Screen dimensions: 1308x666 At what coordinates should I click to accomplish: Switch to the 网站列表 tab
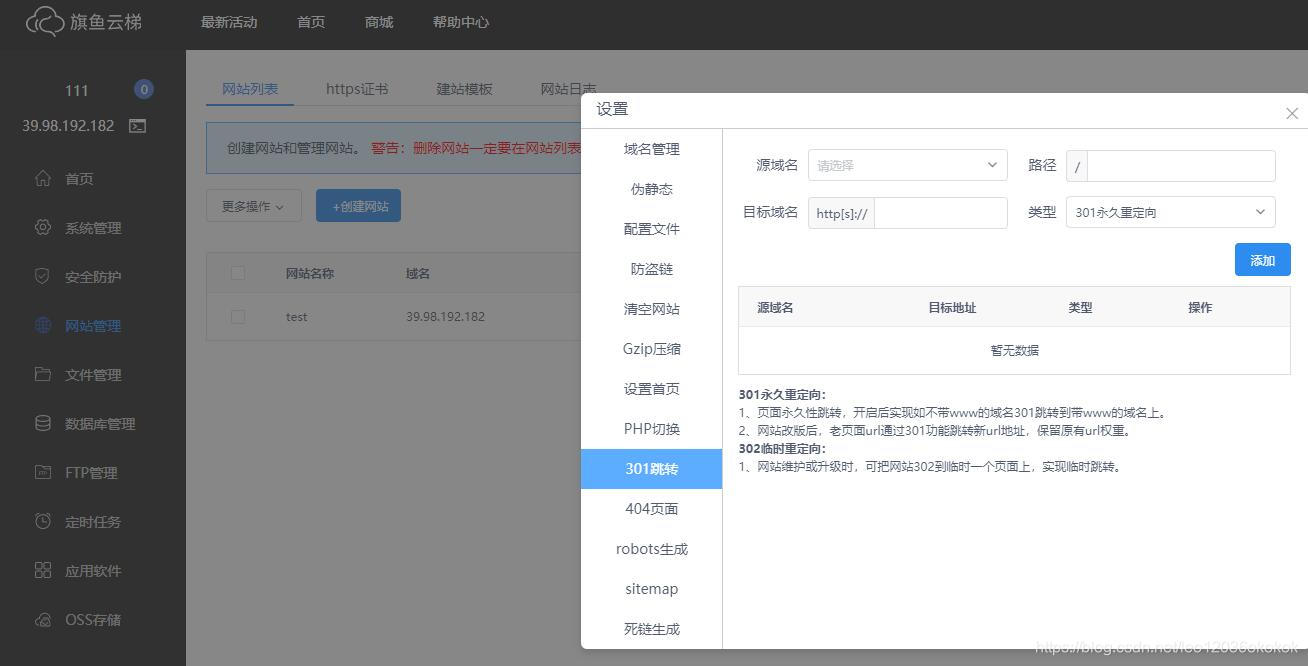250,89
